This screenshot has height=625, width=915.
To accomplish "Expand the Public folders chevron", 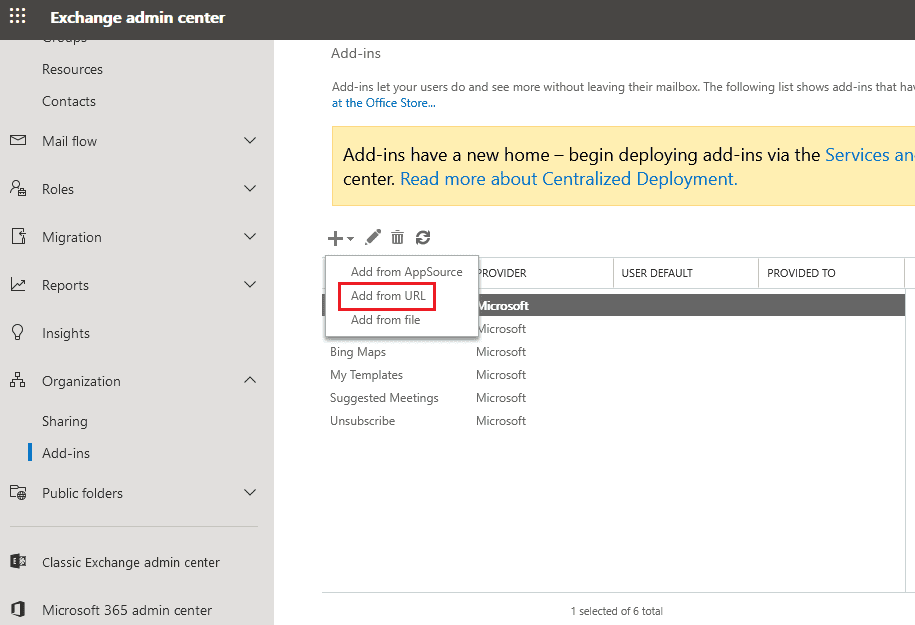I will (x=250, y=493).
